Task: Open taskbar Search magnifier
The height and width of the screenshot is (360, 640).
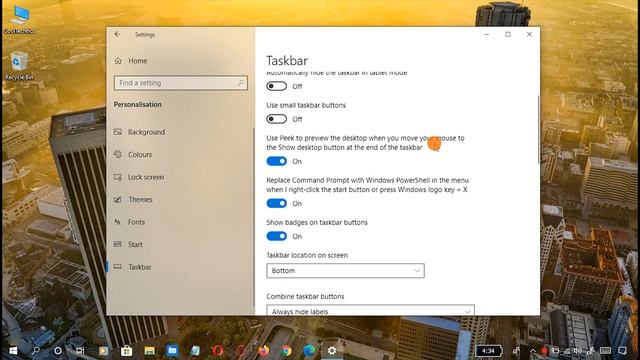Action: pos(36,351)
